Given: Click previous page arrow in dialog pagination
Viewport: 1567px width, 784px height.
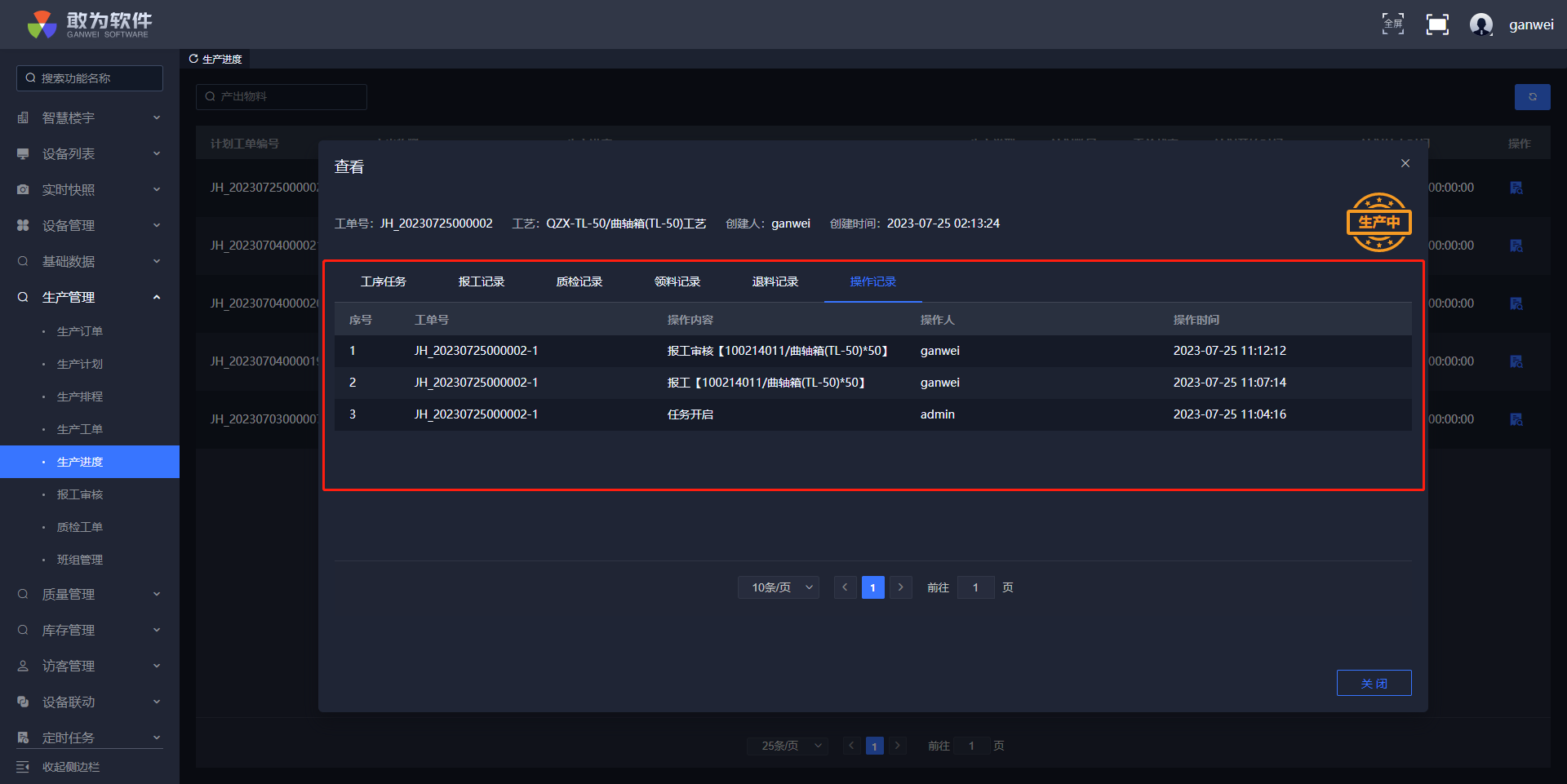Looking at the screenshot, I should (845, 587).
